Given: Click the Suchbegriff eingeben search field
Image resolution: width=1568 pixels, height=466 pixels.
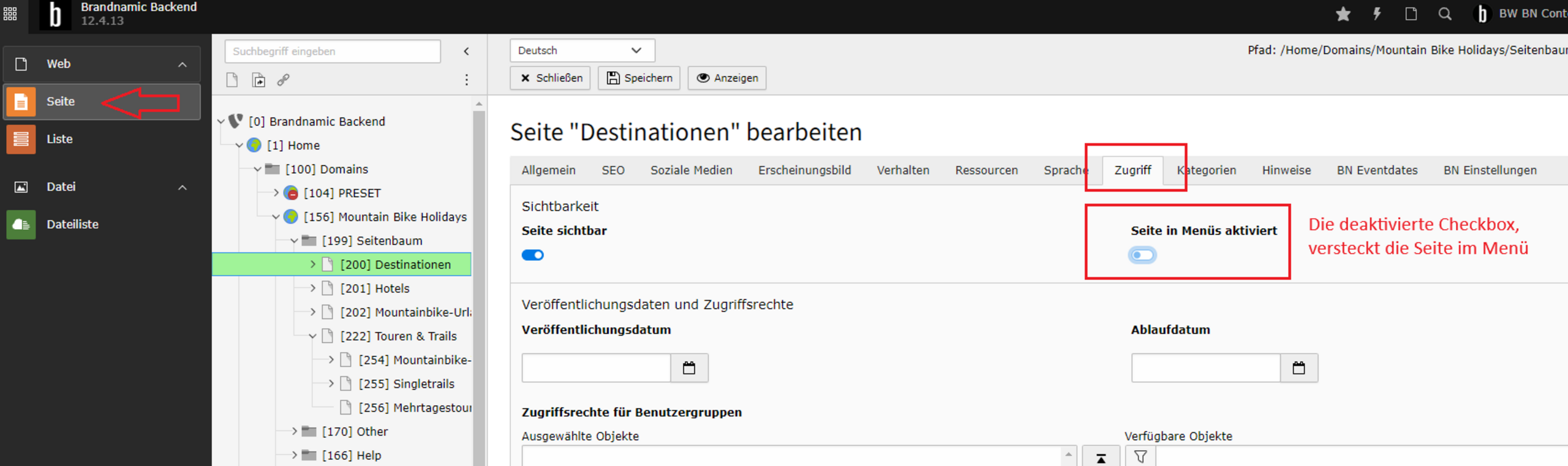Looking at the screenshot, I should pyautogui.click(x=333, y=51).
